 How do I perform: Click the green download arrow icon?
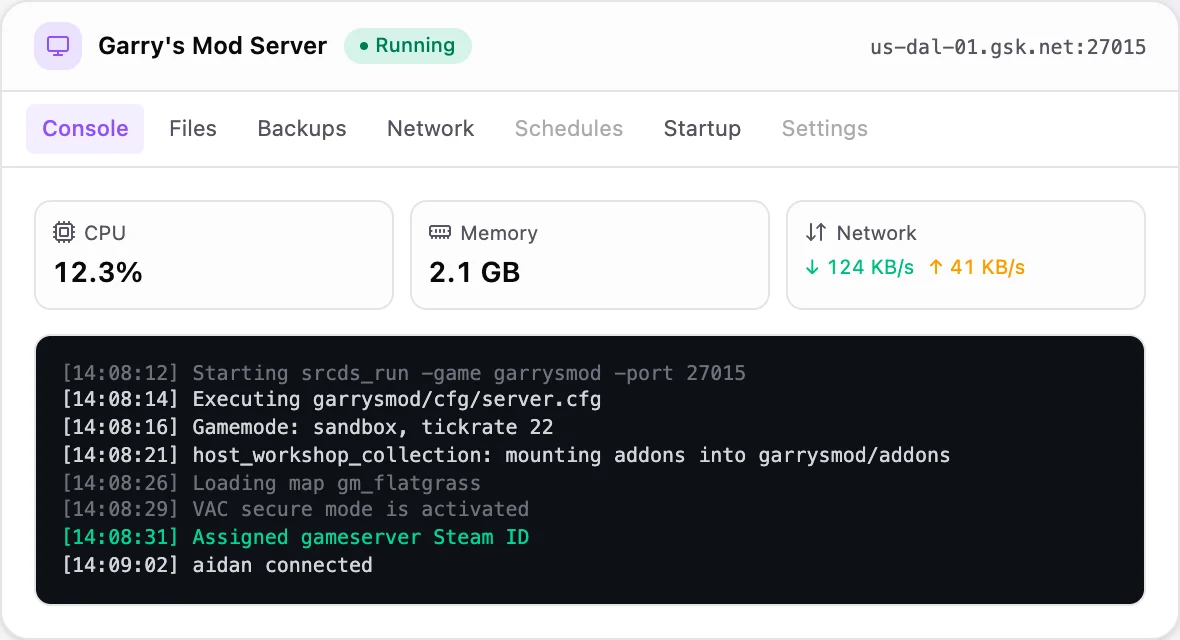(x=812, y=267)
